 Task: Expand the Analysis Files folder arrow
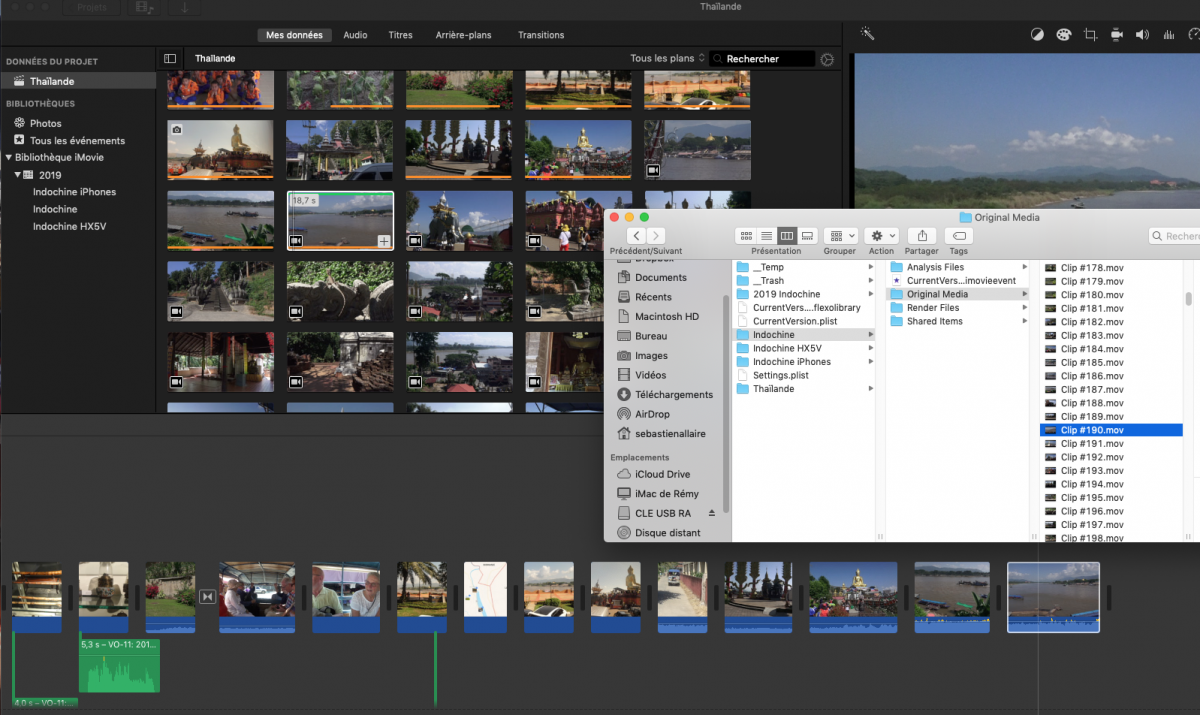(1024, 268)
